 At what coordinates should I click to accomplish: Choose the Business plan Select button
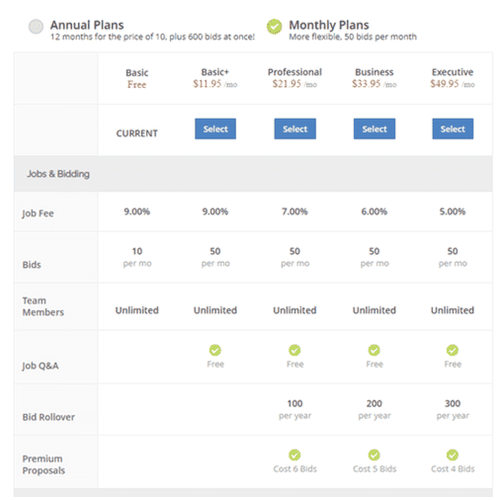pyautogui.click(x=374, y=129)
